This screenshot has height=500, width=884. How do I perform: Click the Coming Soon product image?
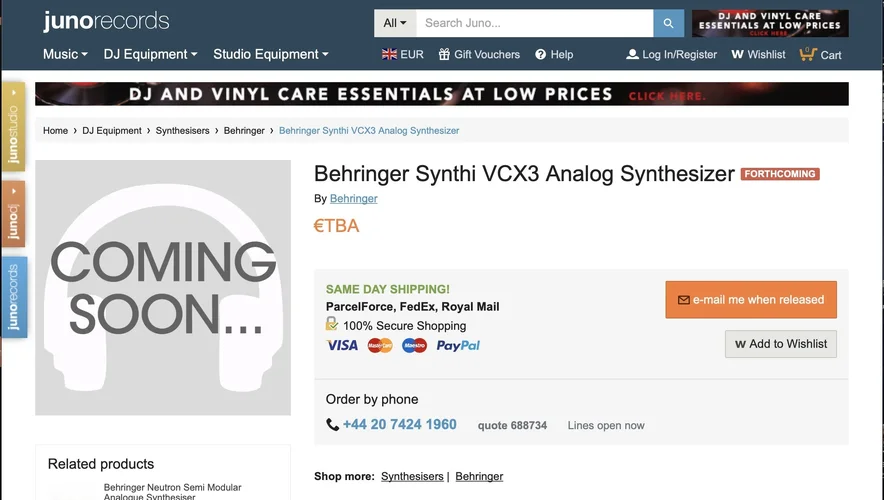point(163,288)
